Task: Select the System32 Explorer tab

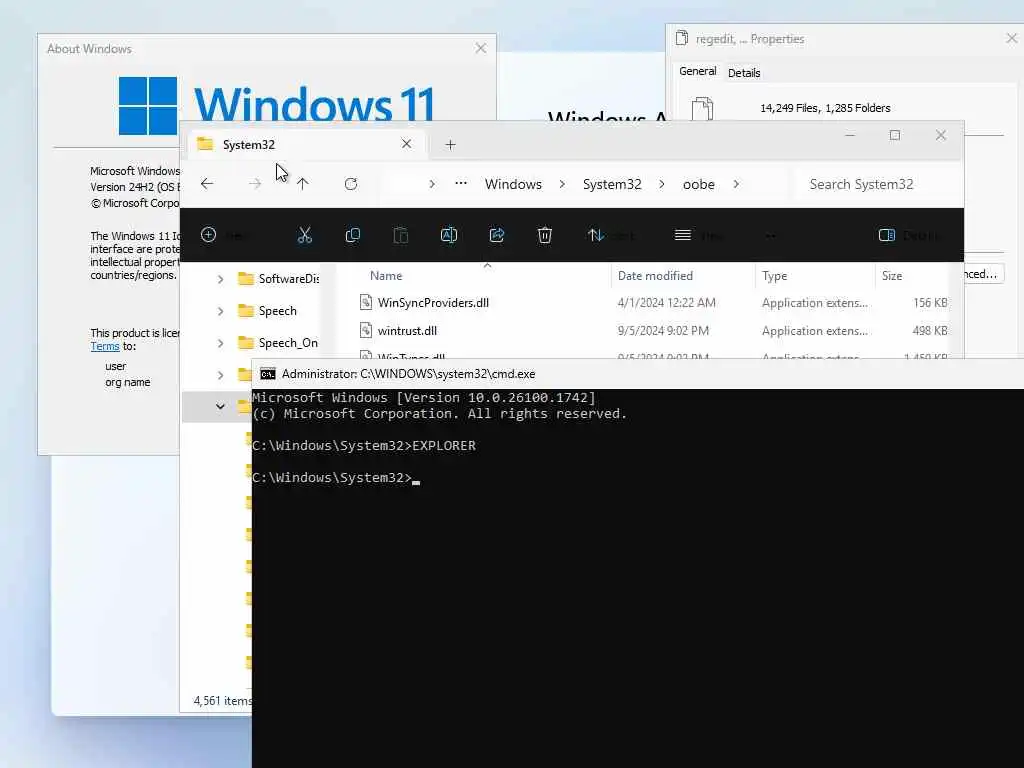Action: pyautogui.click(x=307, y=144)
